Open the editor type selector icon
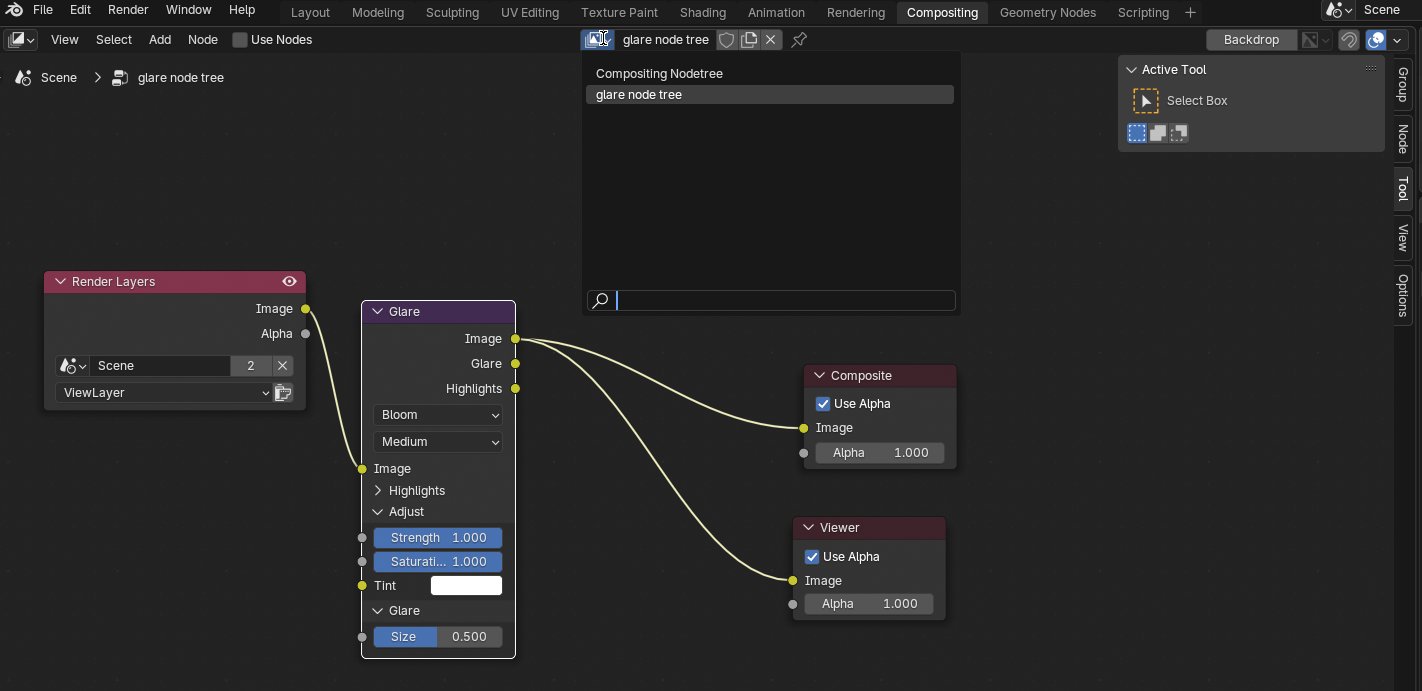The height and width of the screenshot is (691, 1422). coord(21,40)
